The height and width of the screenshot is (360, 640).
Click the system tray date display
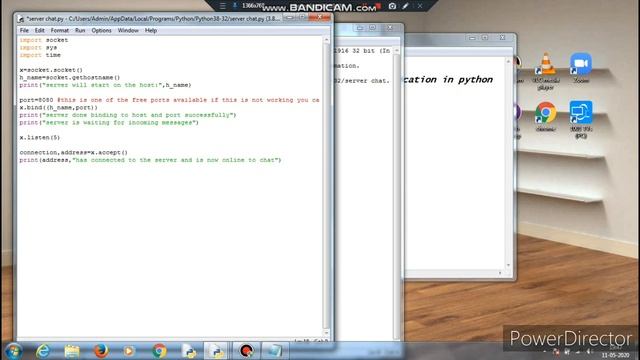(x=616, y=356)
